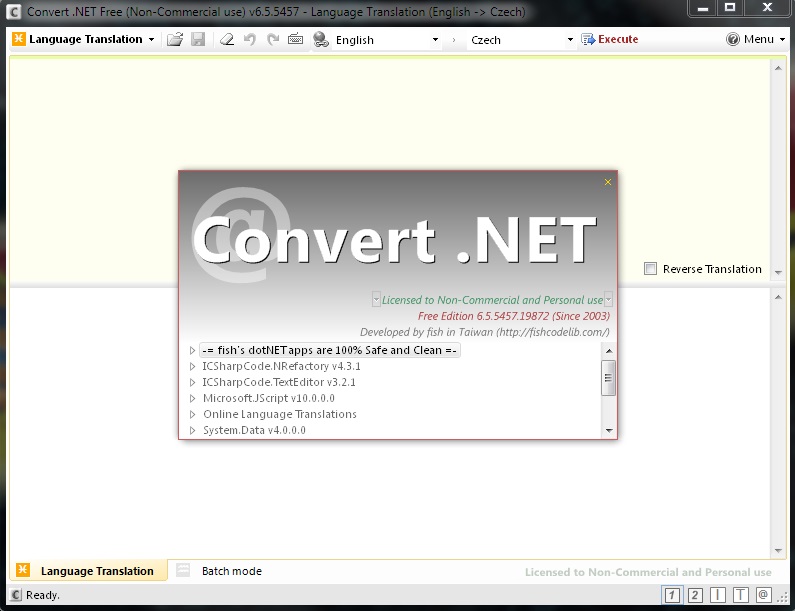Click the open file folder icon
The width and height of the screenshot is (795, 611).
174,40
